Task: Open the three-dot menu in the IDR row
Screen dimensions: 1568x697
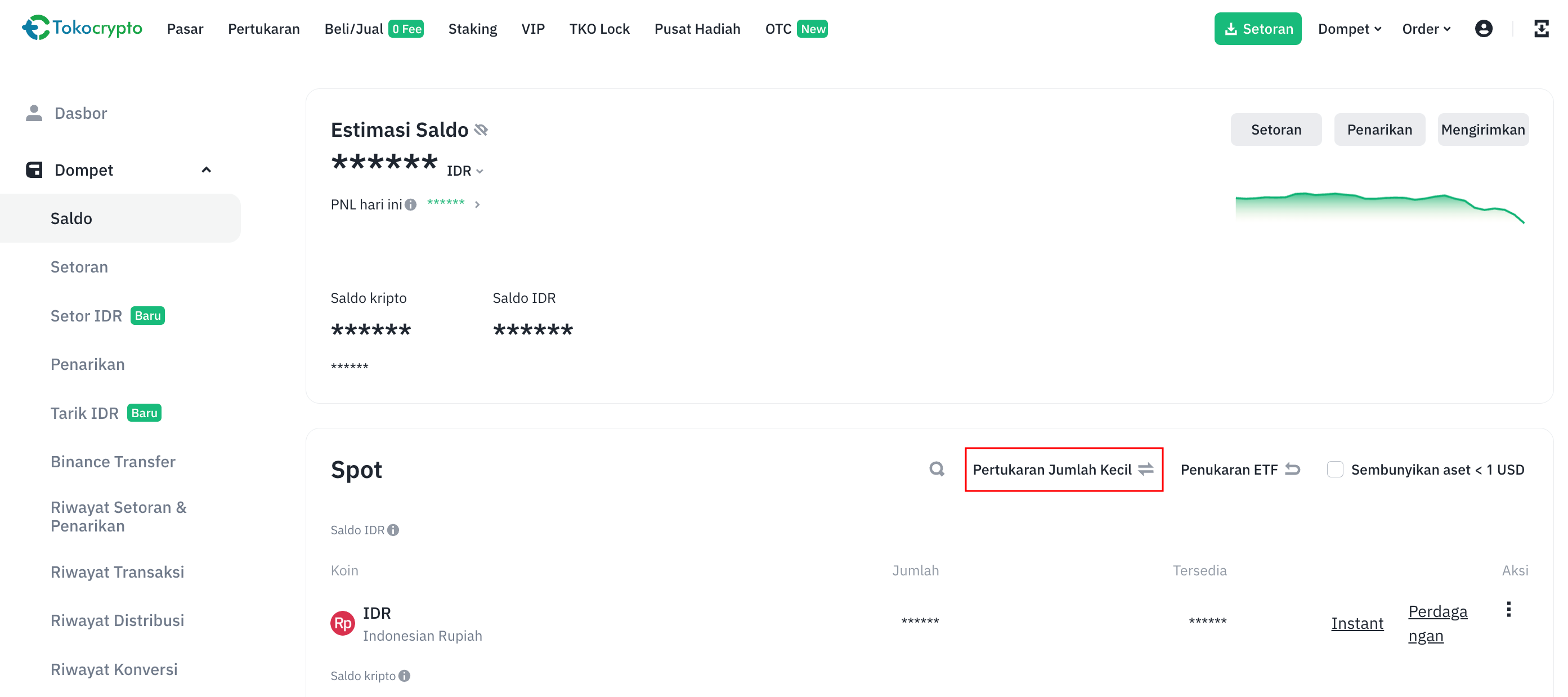Action: point(1508,609)
